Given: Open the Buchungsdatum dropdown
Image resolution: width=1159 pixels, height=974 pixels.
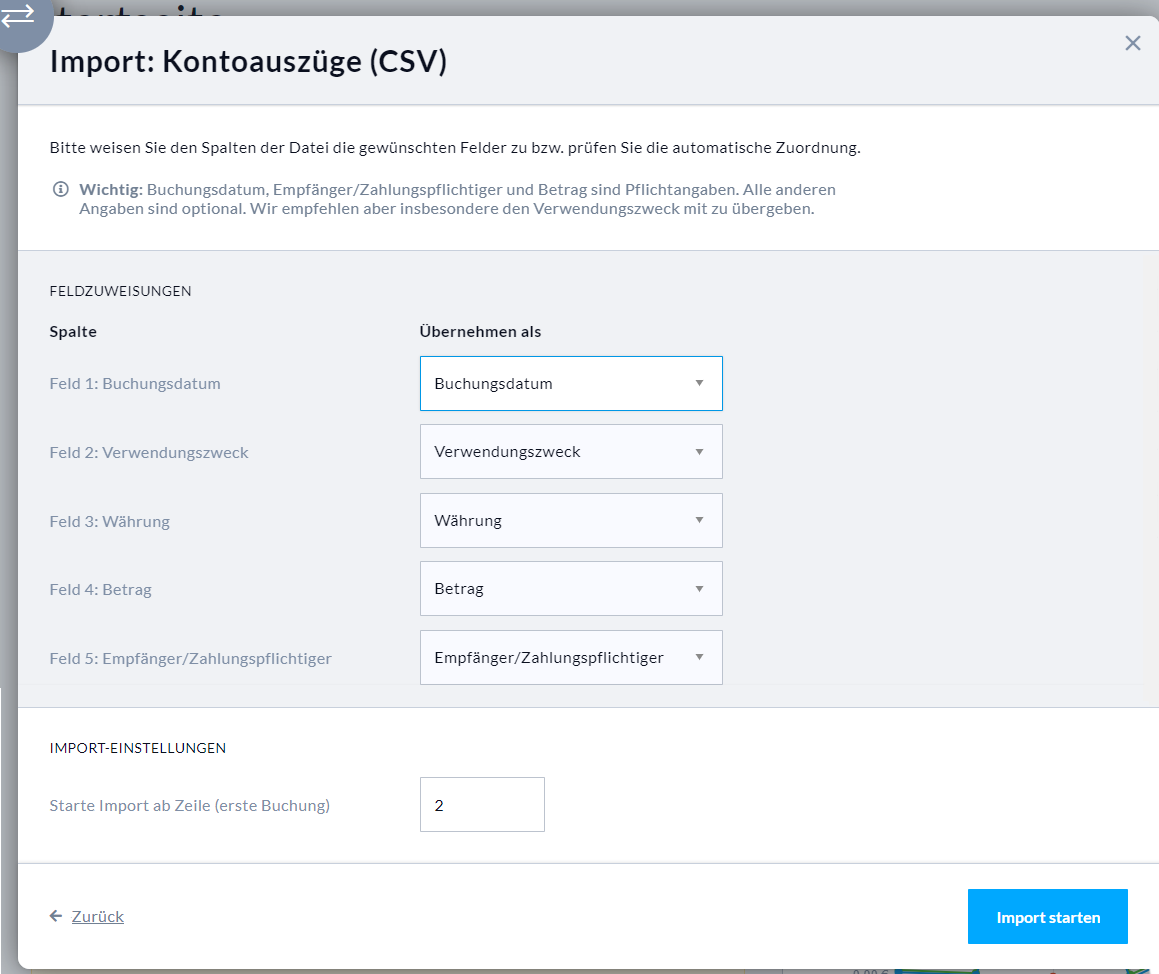Looking at the screenshot, I should tap(571, 384).
